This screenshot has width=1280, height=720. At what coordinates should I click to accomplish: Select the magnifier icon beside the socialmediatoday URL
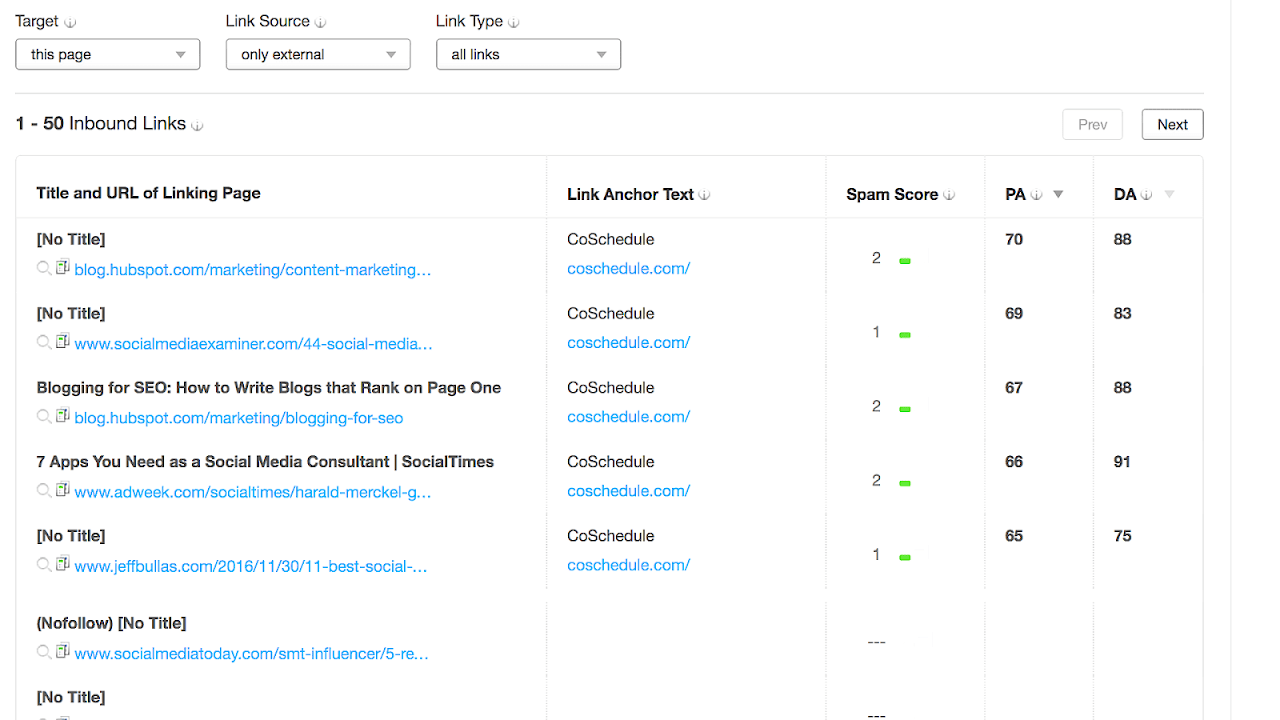coord(44,654)
